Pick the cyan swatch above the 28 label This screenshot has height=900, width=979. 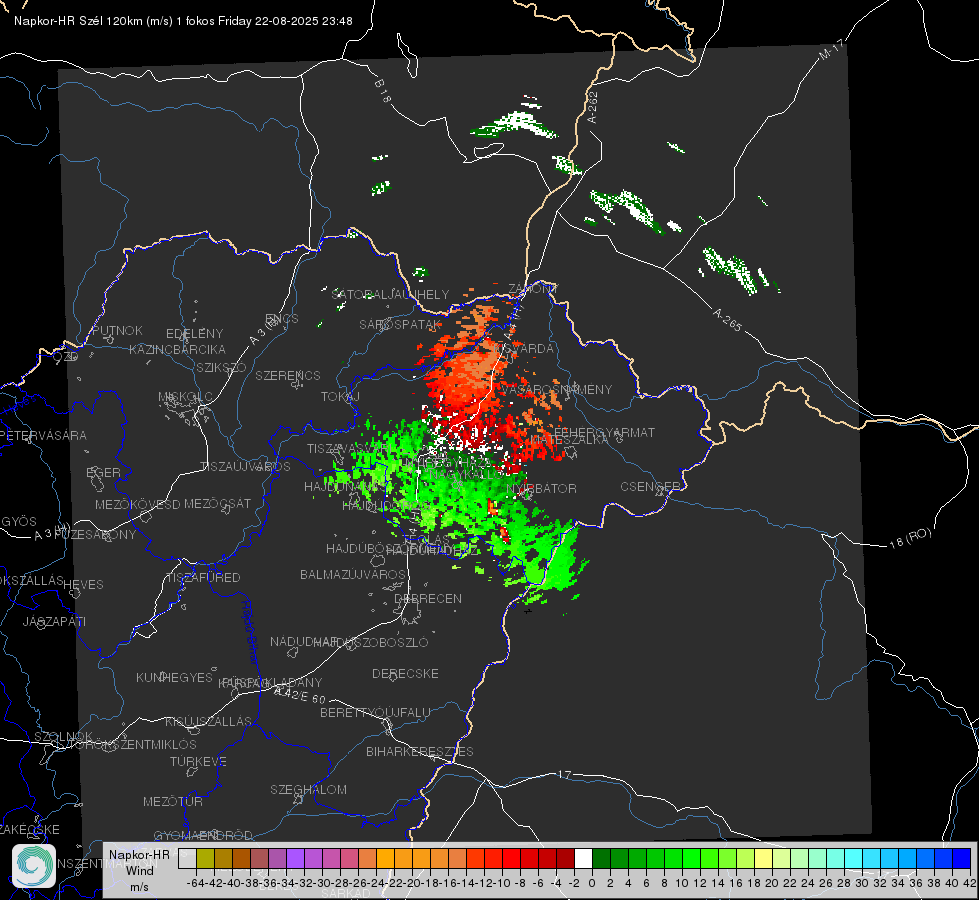854,858
